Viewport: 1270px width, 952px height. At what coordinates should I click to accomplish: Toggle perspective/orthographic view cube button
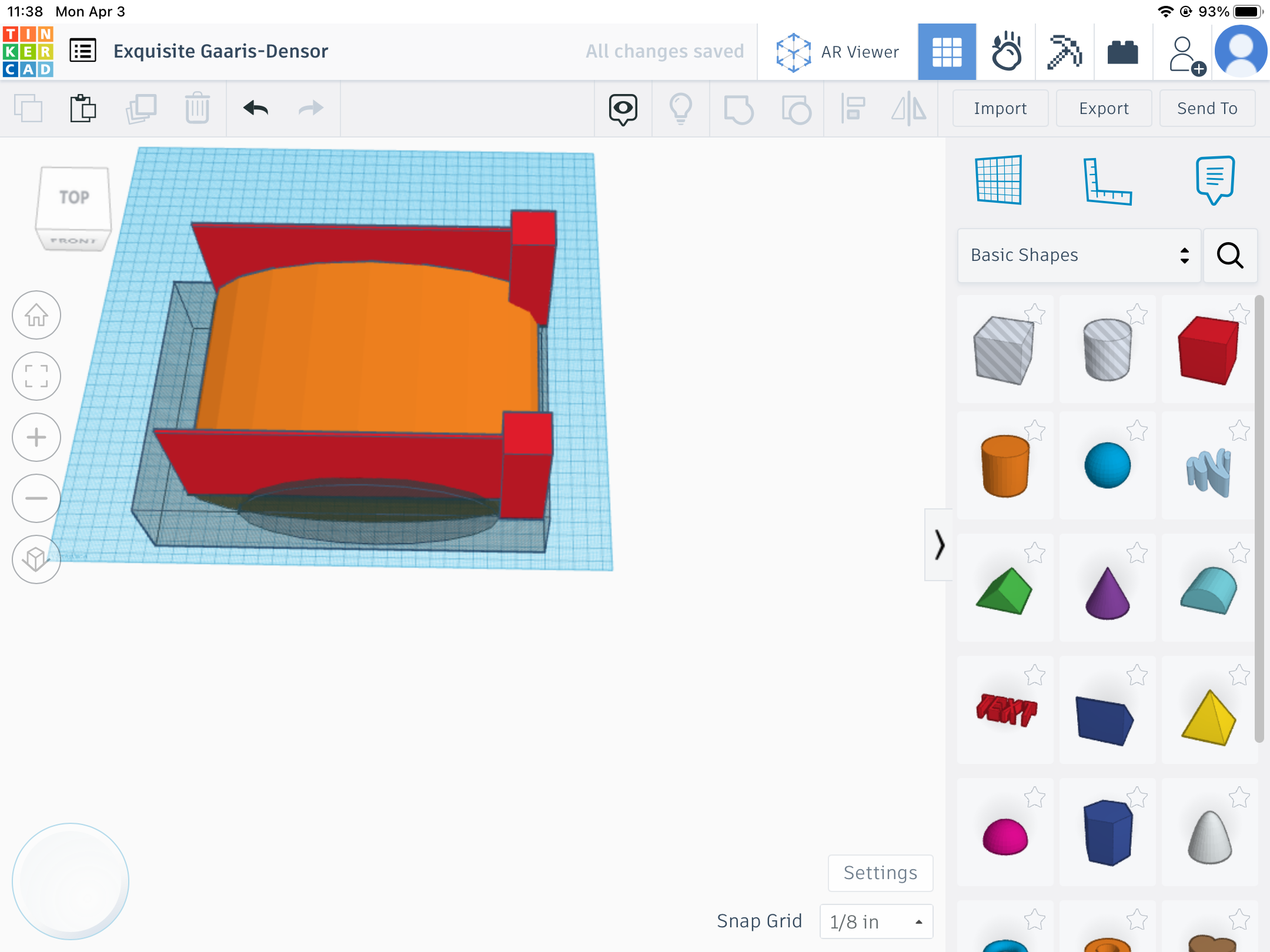point(36,559)
